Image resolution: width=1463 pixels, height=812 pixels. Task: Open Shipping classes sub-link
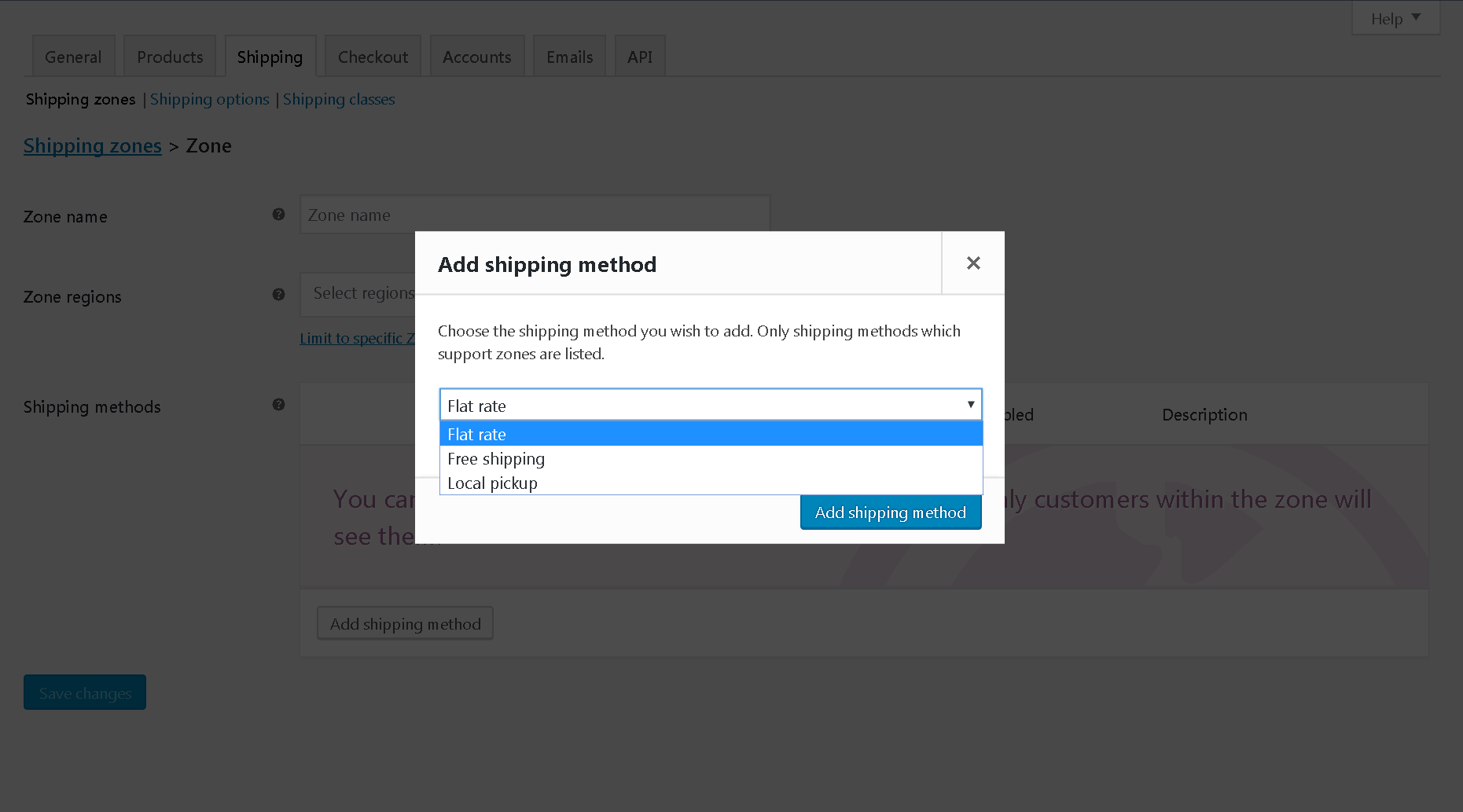coord(339,100)
